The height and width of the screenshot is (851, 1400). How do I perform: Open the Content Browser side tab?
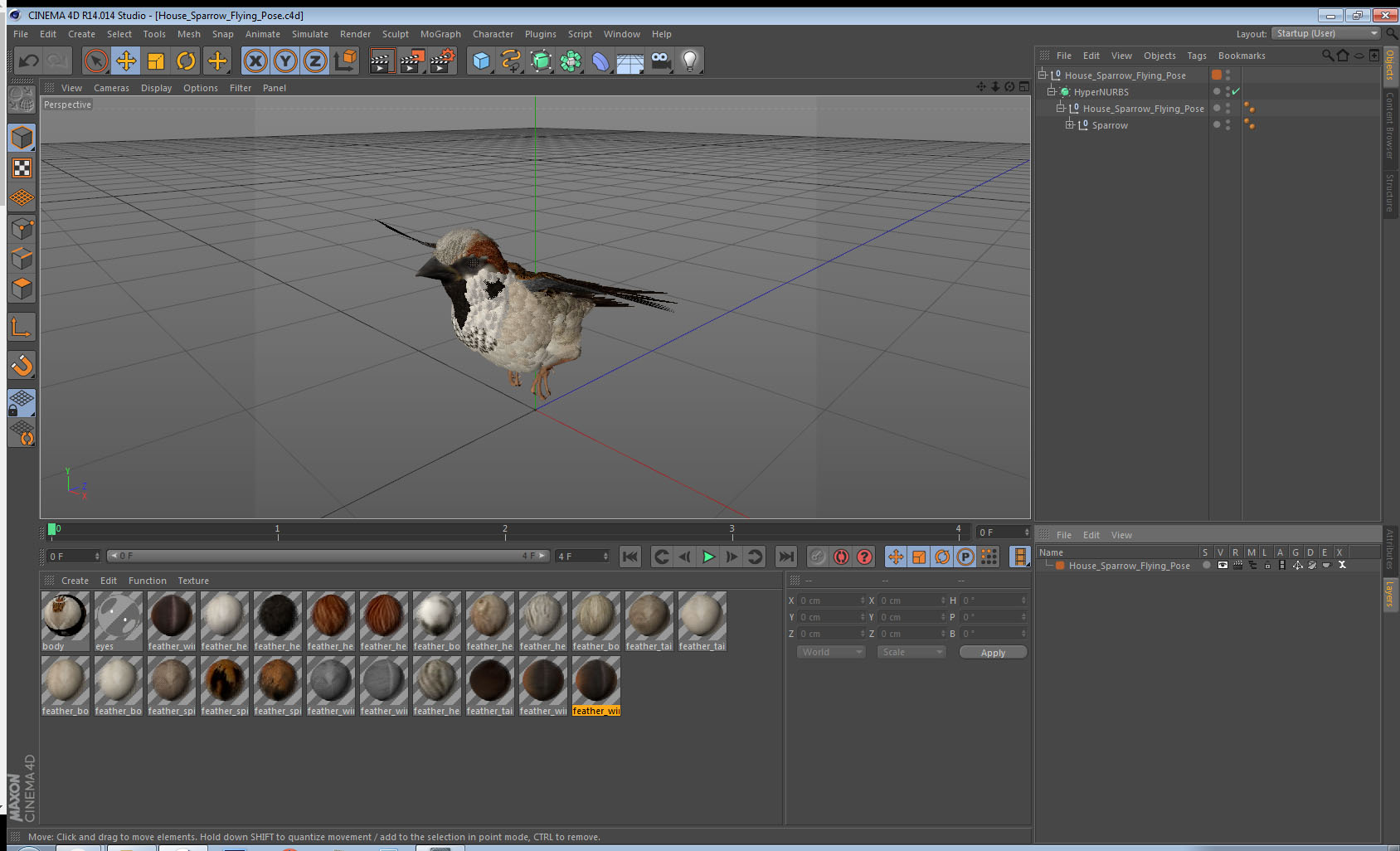pyautogui.click(x=1390, y=124)
